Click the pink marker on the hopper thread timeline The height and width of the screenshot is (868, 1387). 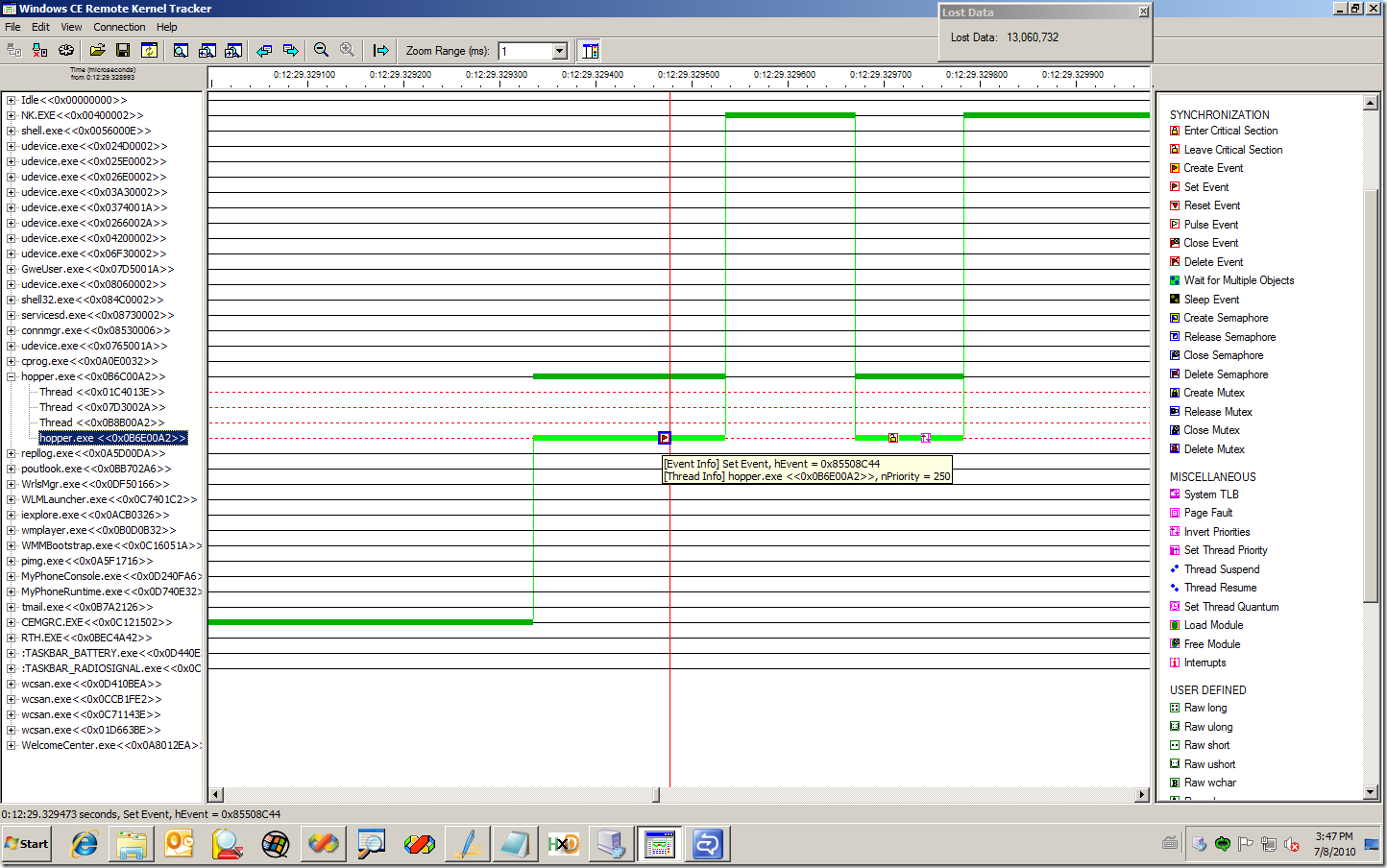click(926, 438)
